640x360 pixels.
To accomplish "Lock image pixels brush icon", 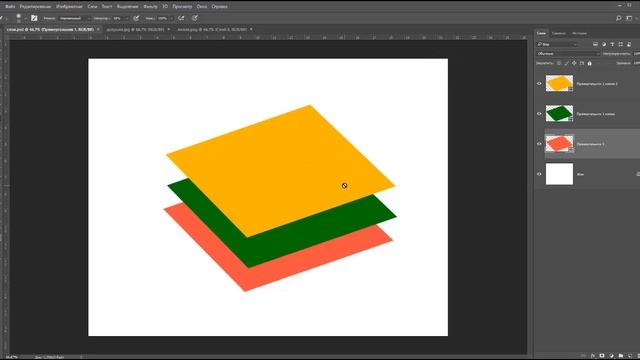I will click(x=567, y=63).
